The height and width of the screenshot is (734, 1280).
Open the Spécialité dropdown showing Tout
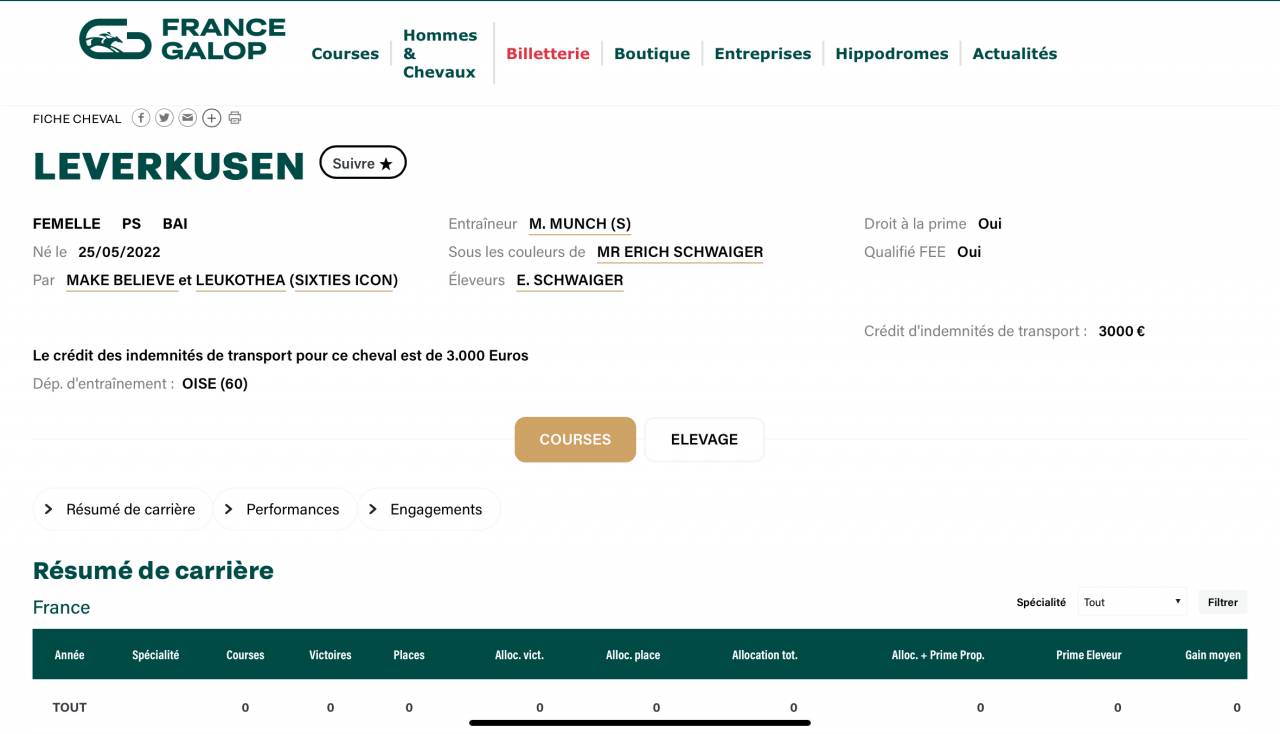pyautogui.click(x=1132, y=602)
